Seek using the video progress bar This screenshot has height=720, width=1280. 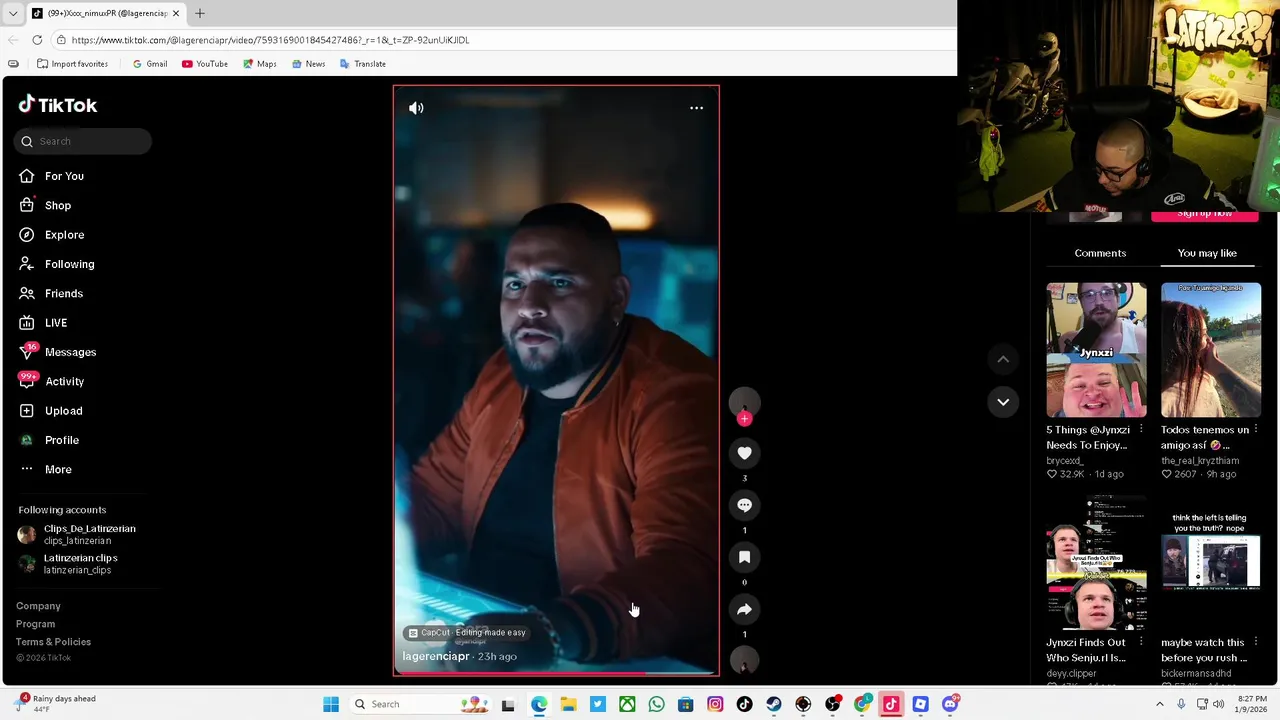pos(556,674)
